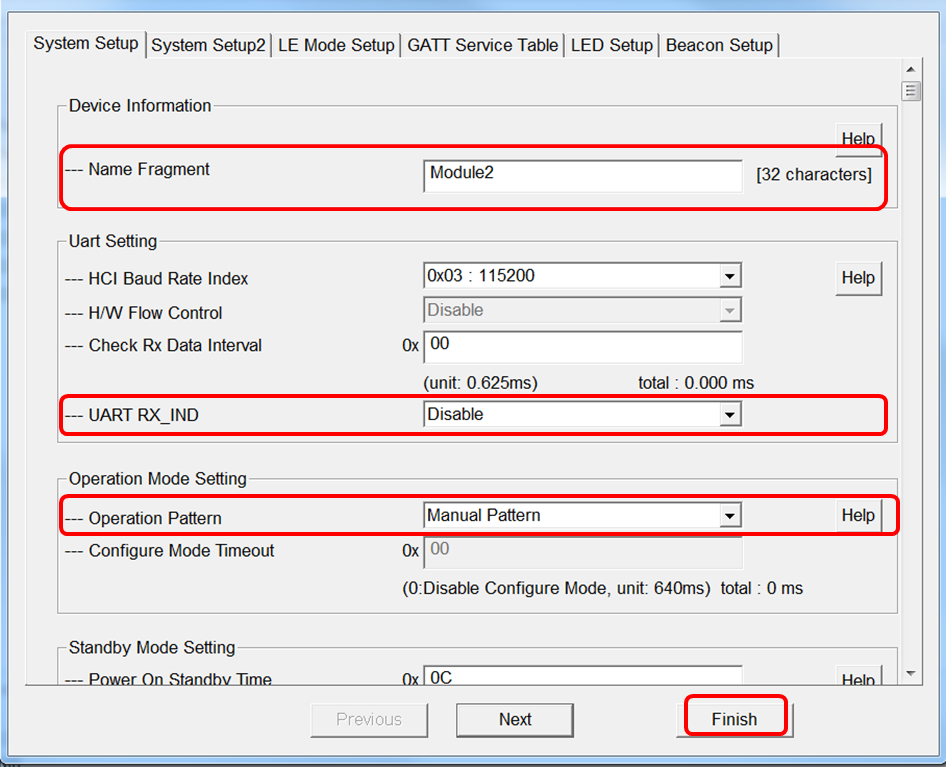Expand the HCI Baud Rate Index dropdown
Image resolution: width=946 pixels, height=767 pixels.
tap(730, 277)
